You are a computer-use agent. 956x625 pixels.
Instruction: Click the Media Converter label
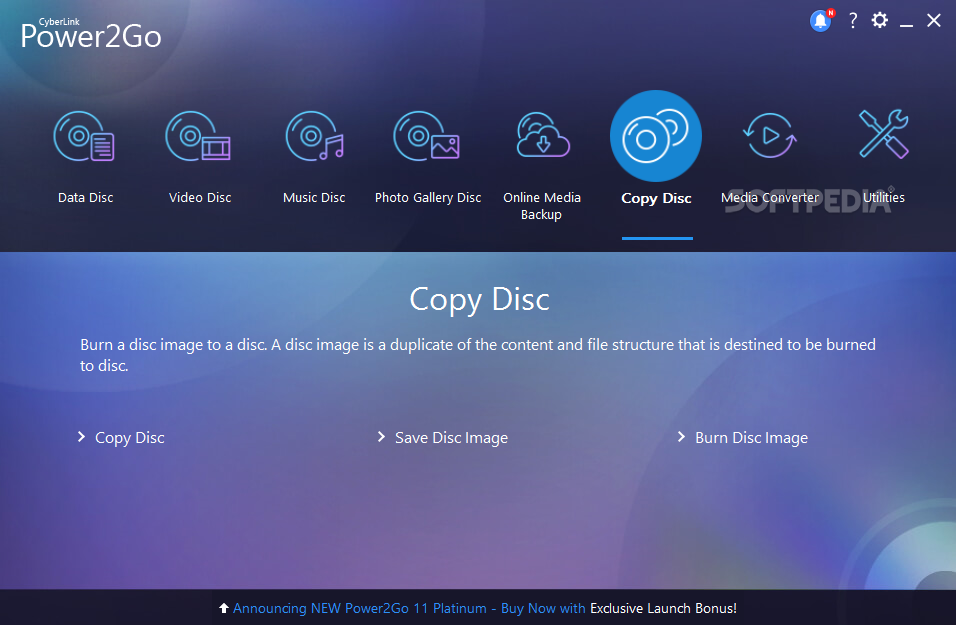click(770, 198)
